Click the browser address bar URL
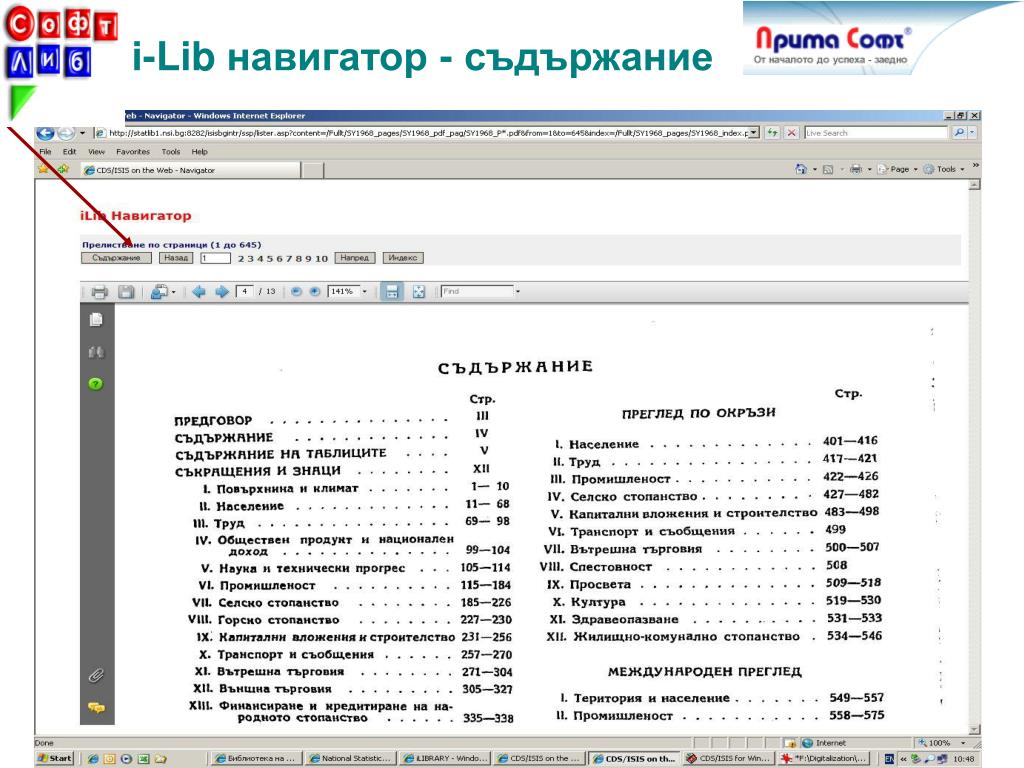The width and height of the screenshot is (1024, 768). pyautogui.click(x=428, y=133)
